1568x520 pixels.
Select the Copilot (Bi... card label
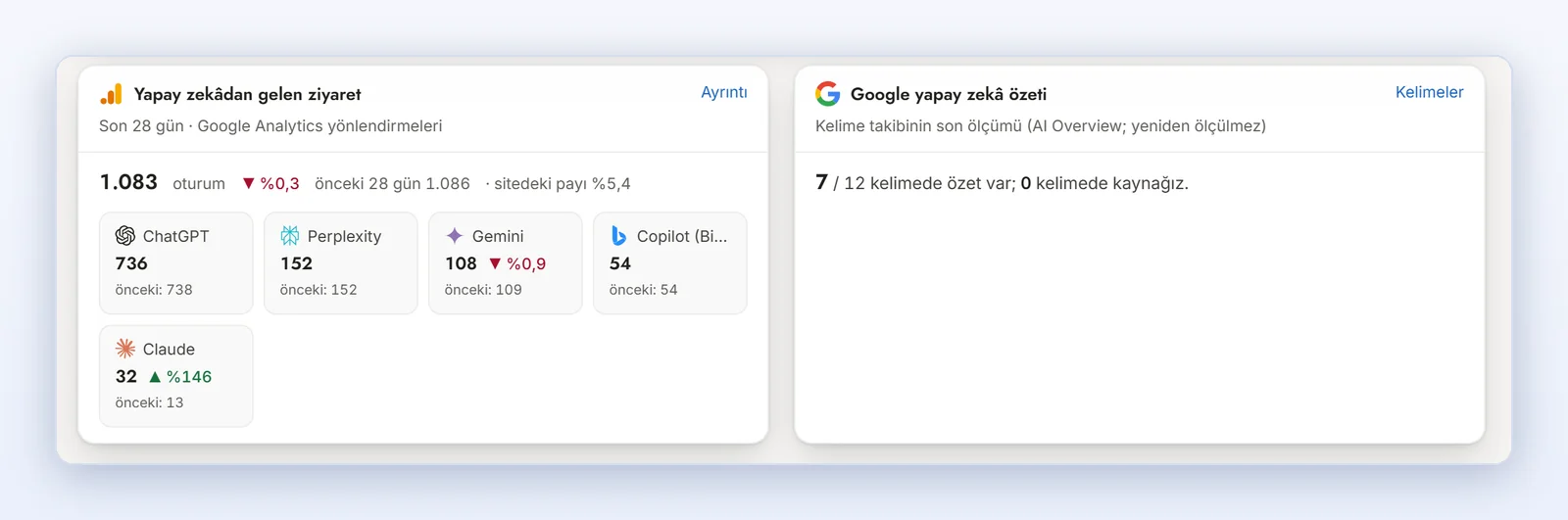pyautogui.click(x=682, y=236)
